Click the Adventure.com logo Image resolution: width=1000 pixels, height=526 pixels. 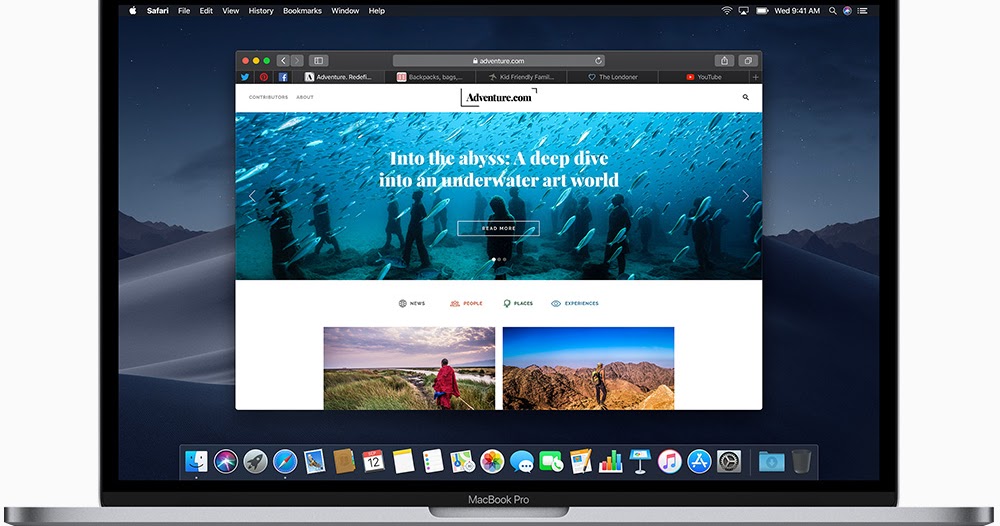[499, 97]
